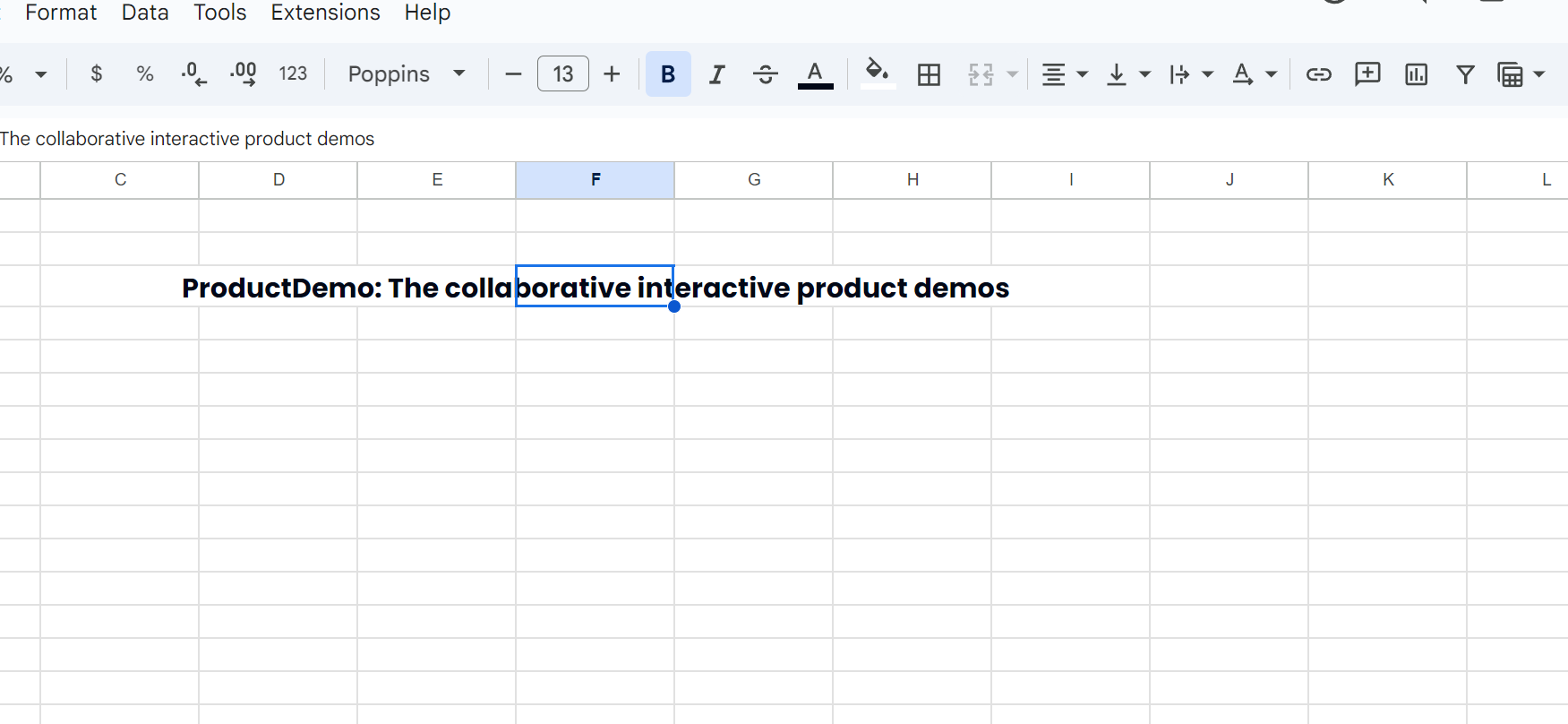
Task: Click the font size field showing 13
Action: click(x=563, y=73)
